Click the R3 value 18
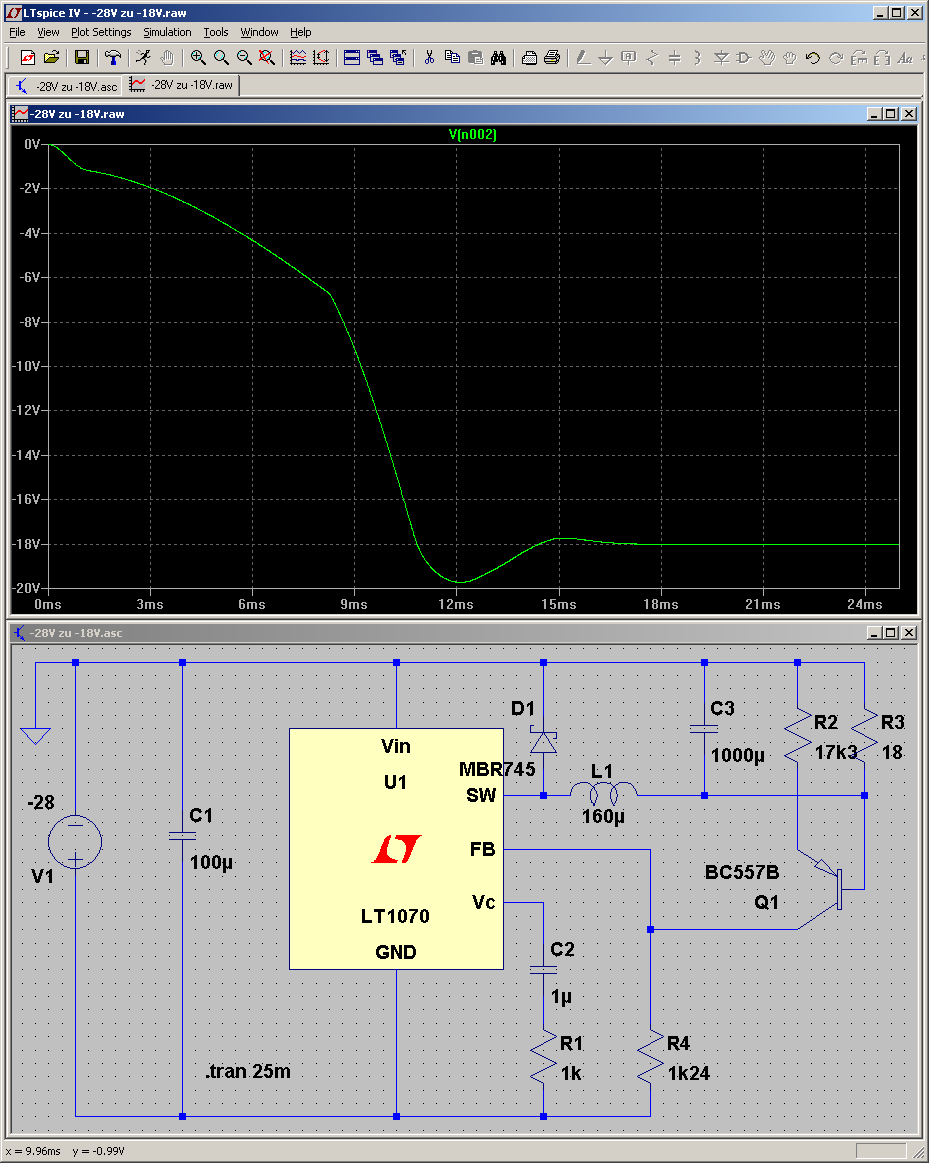Screen dimensions: 929x1163 pos(892,752)
